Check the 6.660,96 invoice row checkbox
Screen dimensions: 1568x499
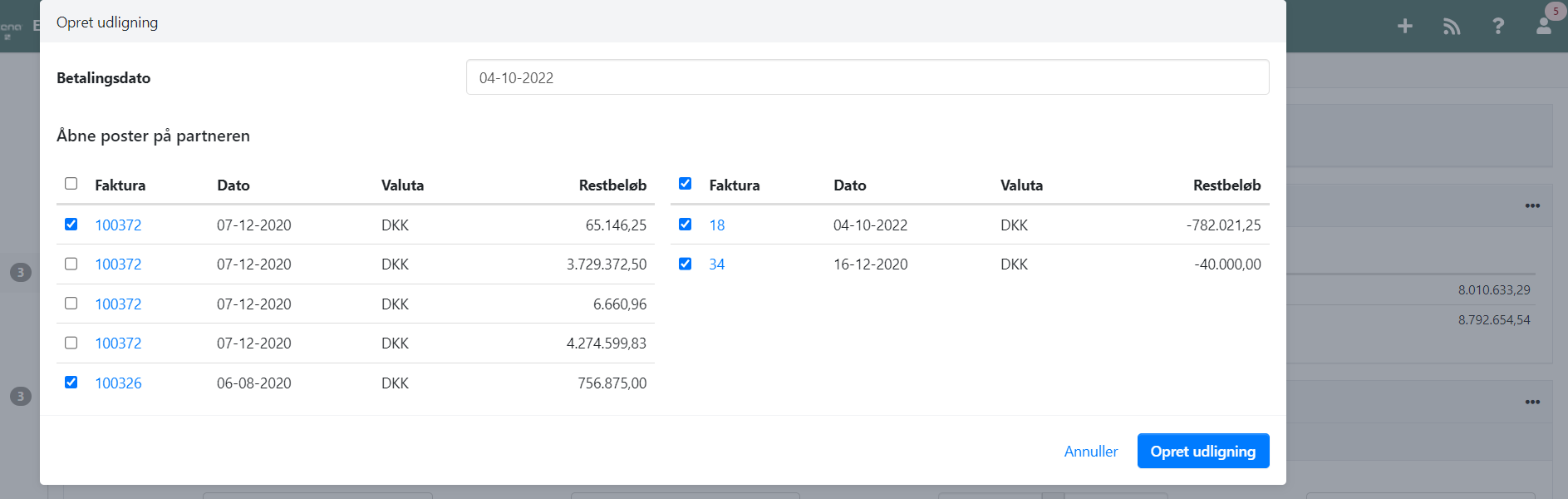point(71,304)
